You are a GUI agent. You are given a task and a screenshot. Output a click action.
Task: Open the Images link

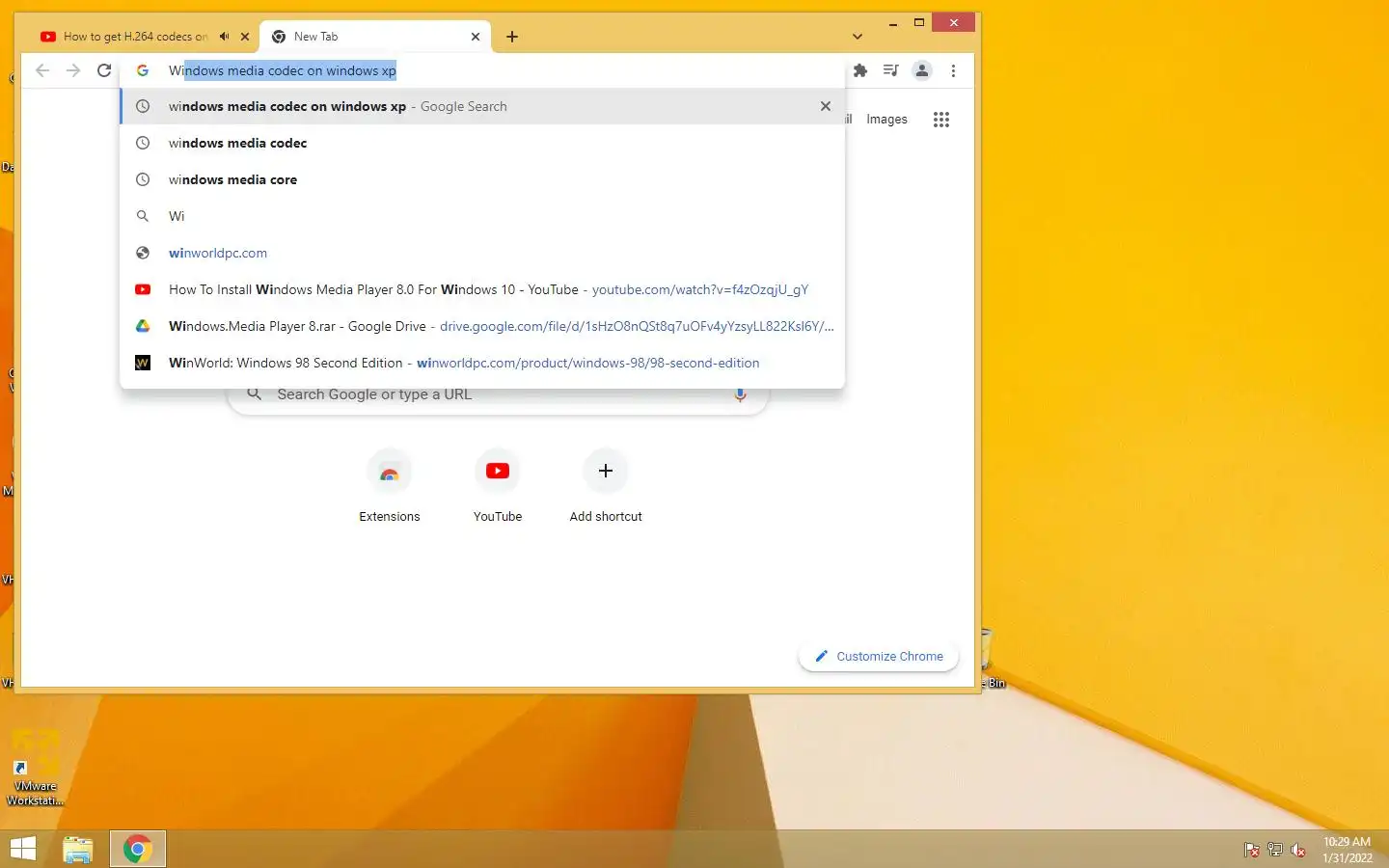tap(886, 120)
